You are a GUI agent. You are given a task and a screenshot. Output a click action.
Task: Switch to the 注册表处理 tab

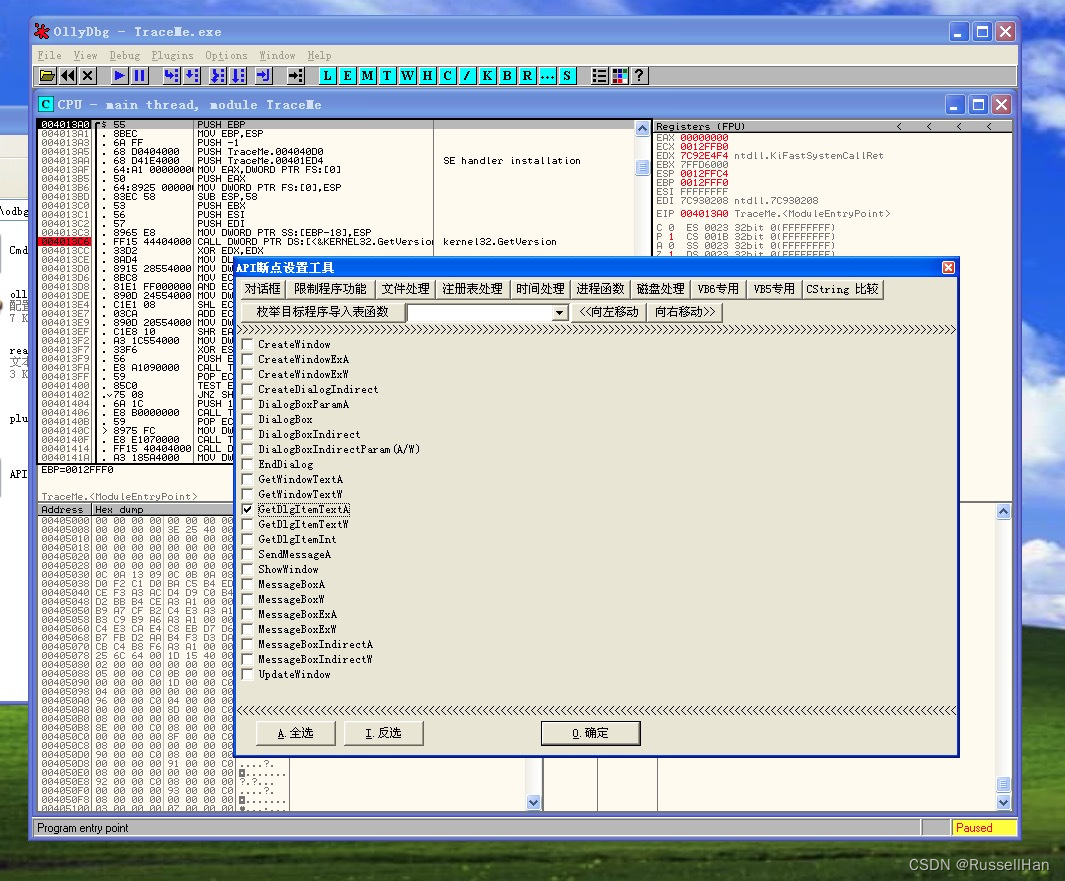pyautogui.click(x=472, y=289)
